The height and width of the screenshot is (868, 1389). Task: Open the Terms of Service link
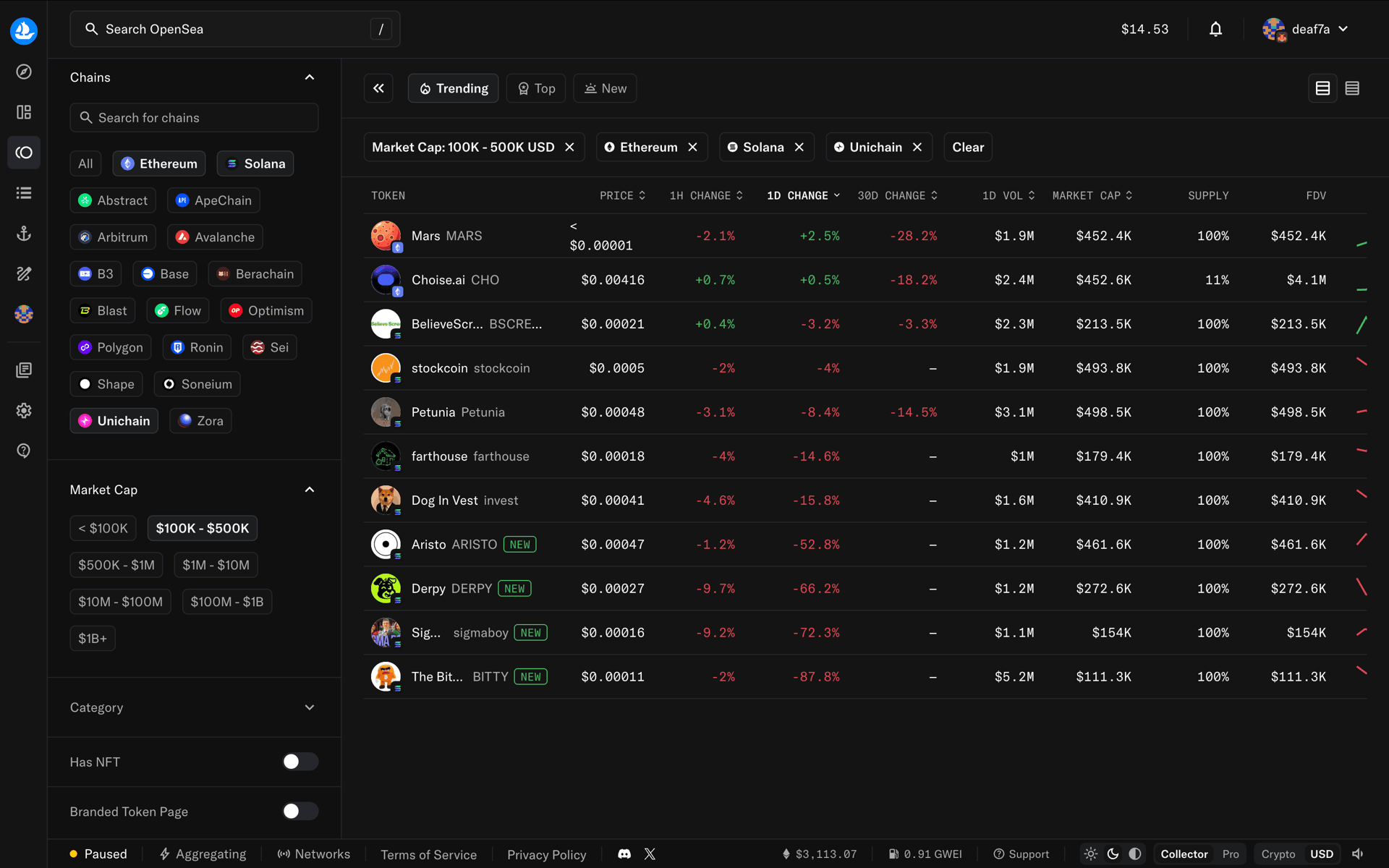tap(429, 855)
